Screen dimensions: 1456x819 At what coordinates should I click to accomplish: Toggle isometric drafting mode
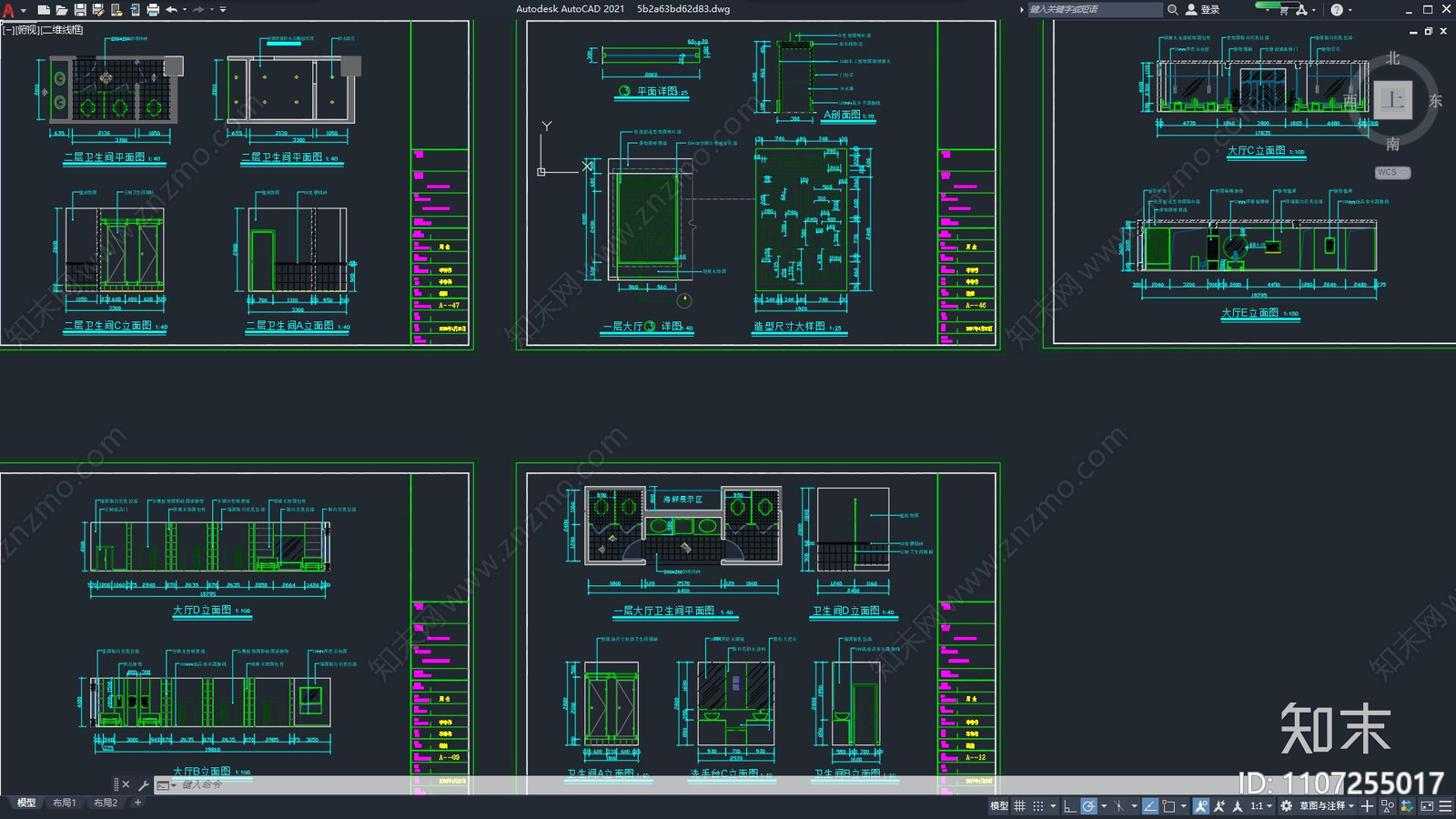pyautogui.click(x=1119, y=805)
